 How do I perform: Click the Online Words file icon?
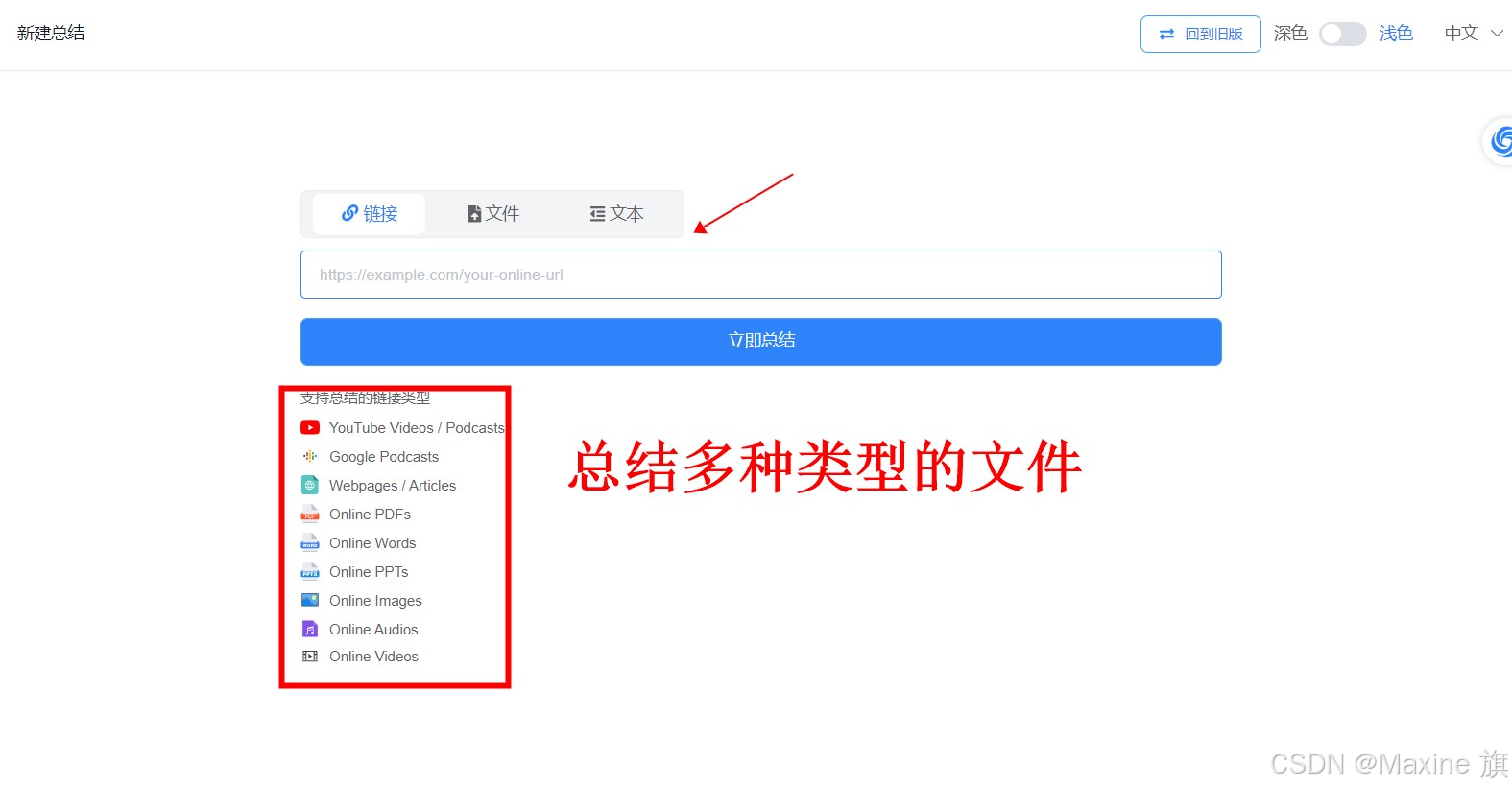[x=310, y=543]
